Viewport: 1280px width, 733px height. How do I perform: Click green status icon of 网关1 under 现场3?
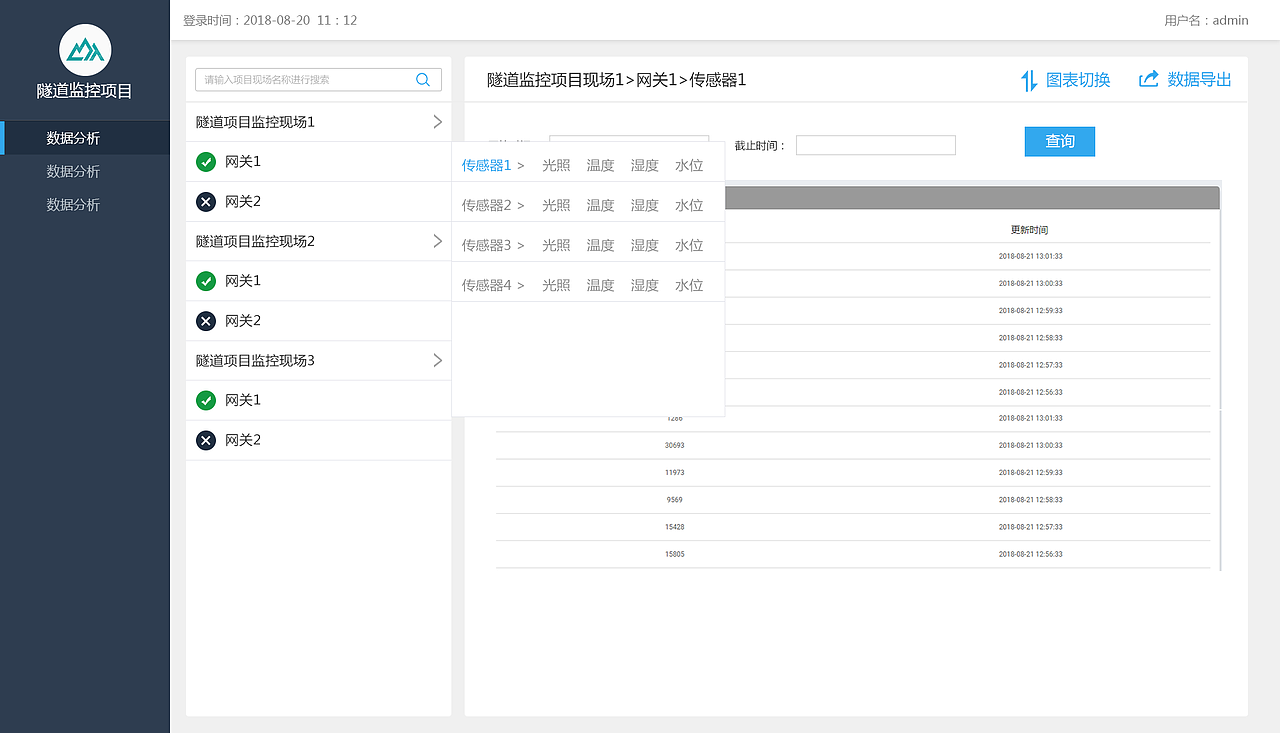(205, 400)
